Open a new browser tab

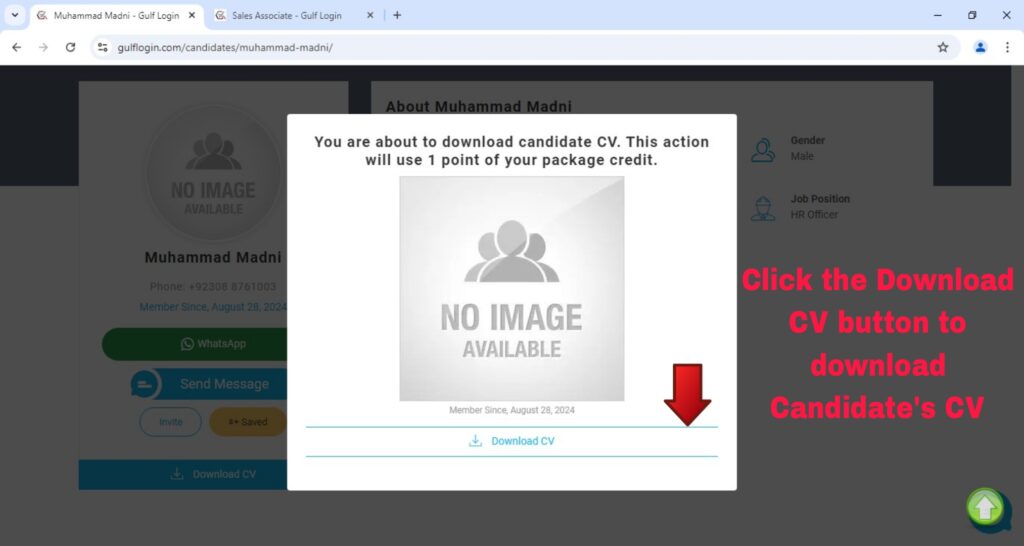397,16
